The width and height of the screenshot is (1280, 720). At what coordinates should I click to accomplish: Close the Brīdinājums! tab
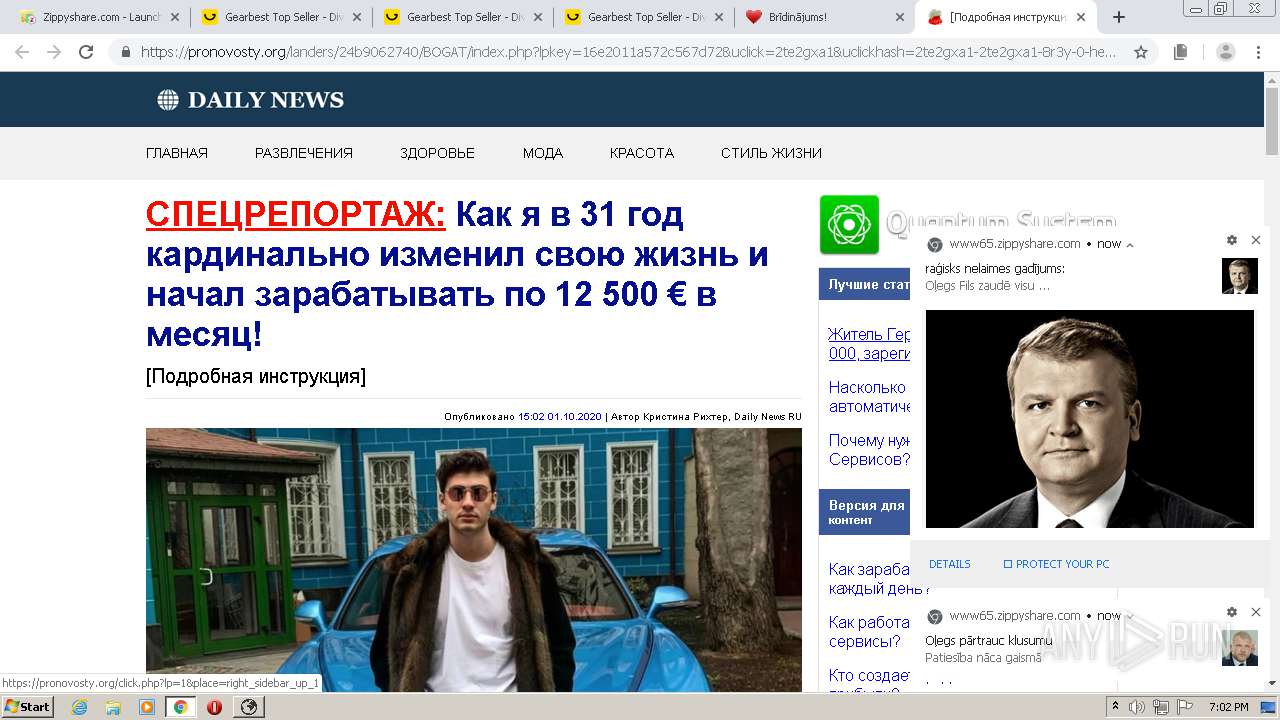899,17
